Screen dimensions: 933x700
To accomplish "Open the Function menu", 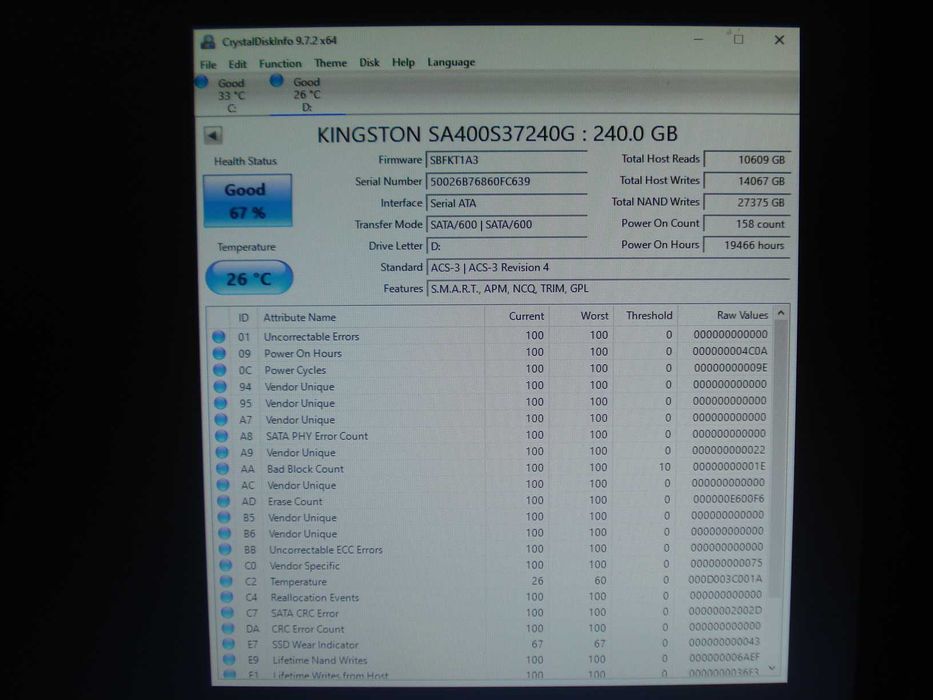I will click(280, 63).
